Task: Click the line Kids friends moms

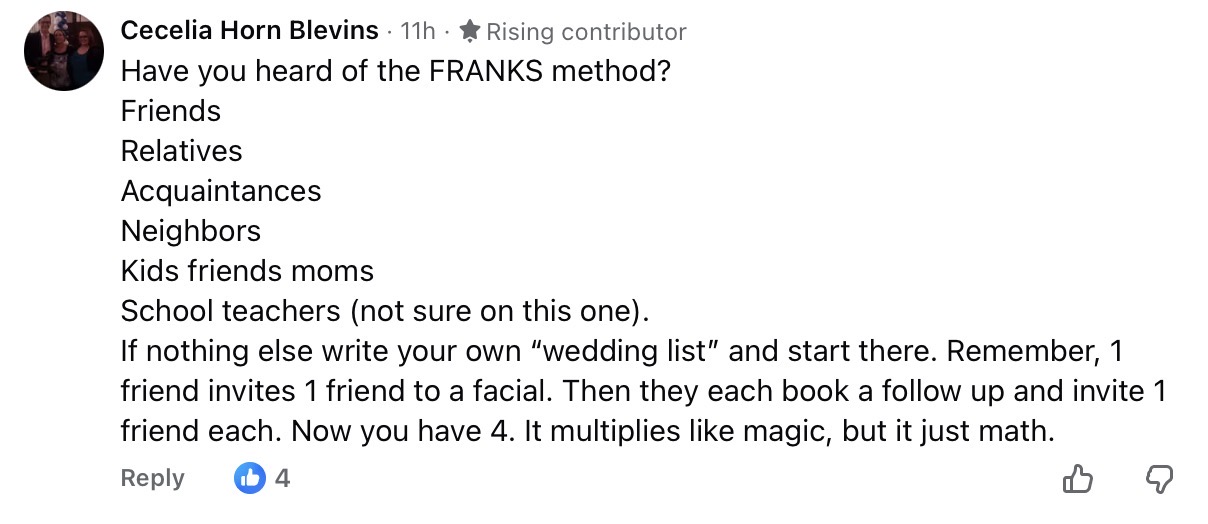Action: (x=247, y=271)
